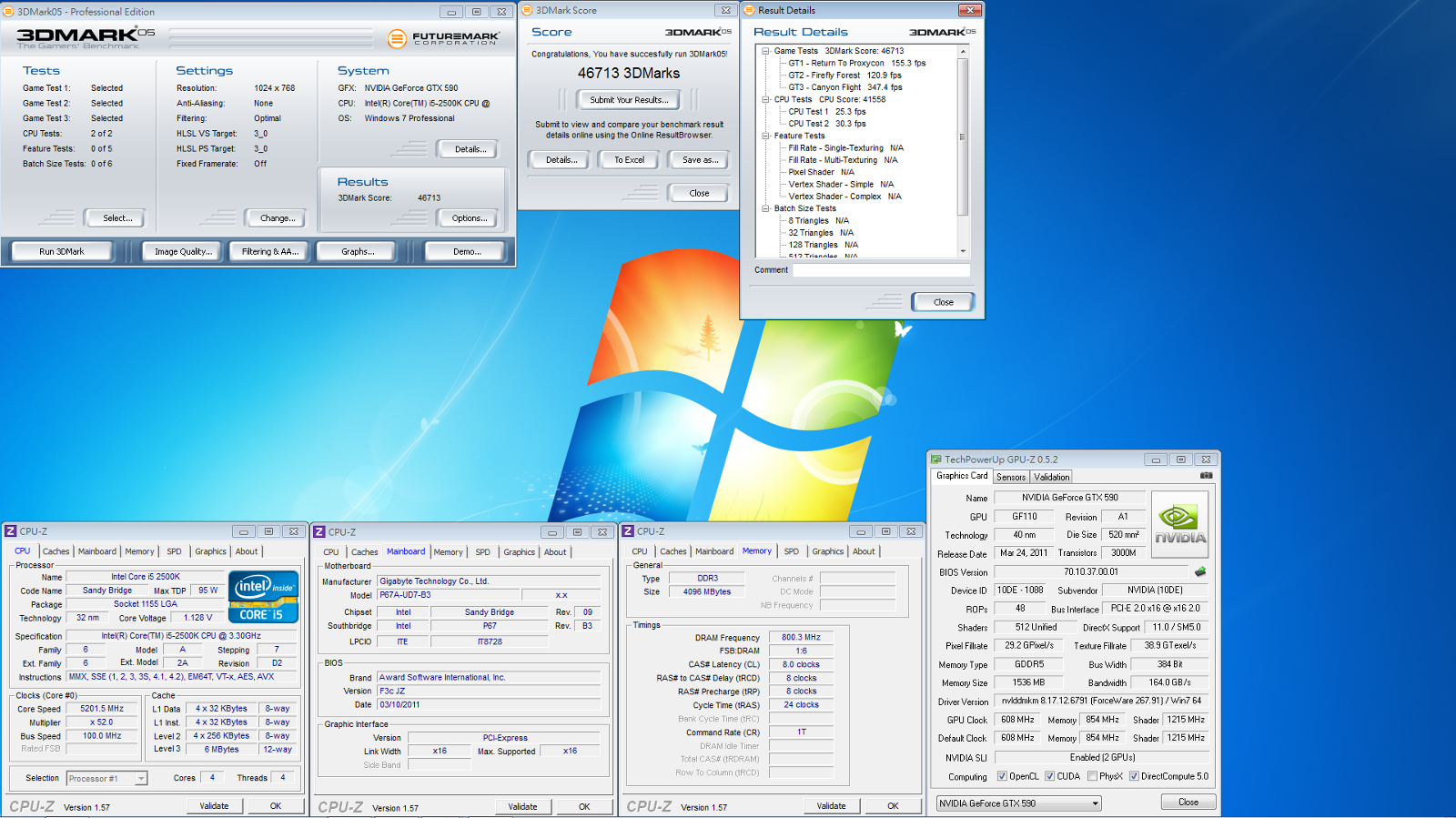Click the Image Quality button
The width and height of the screenshot is (1456, 818).
[x=183, y=251]
